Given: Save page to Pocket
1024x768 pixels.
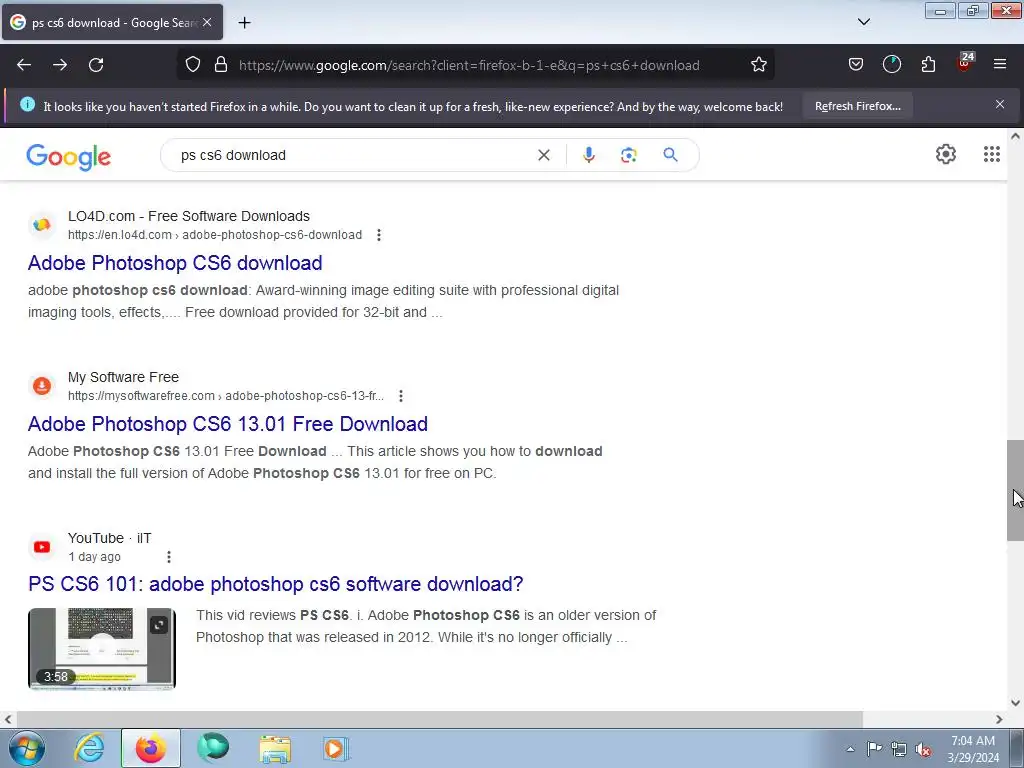Looking at the screenshot, I should point(856,65).
